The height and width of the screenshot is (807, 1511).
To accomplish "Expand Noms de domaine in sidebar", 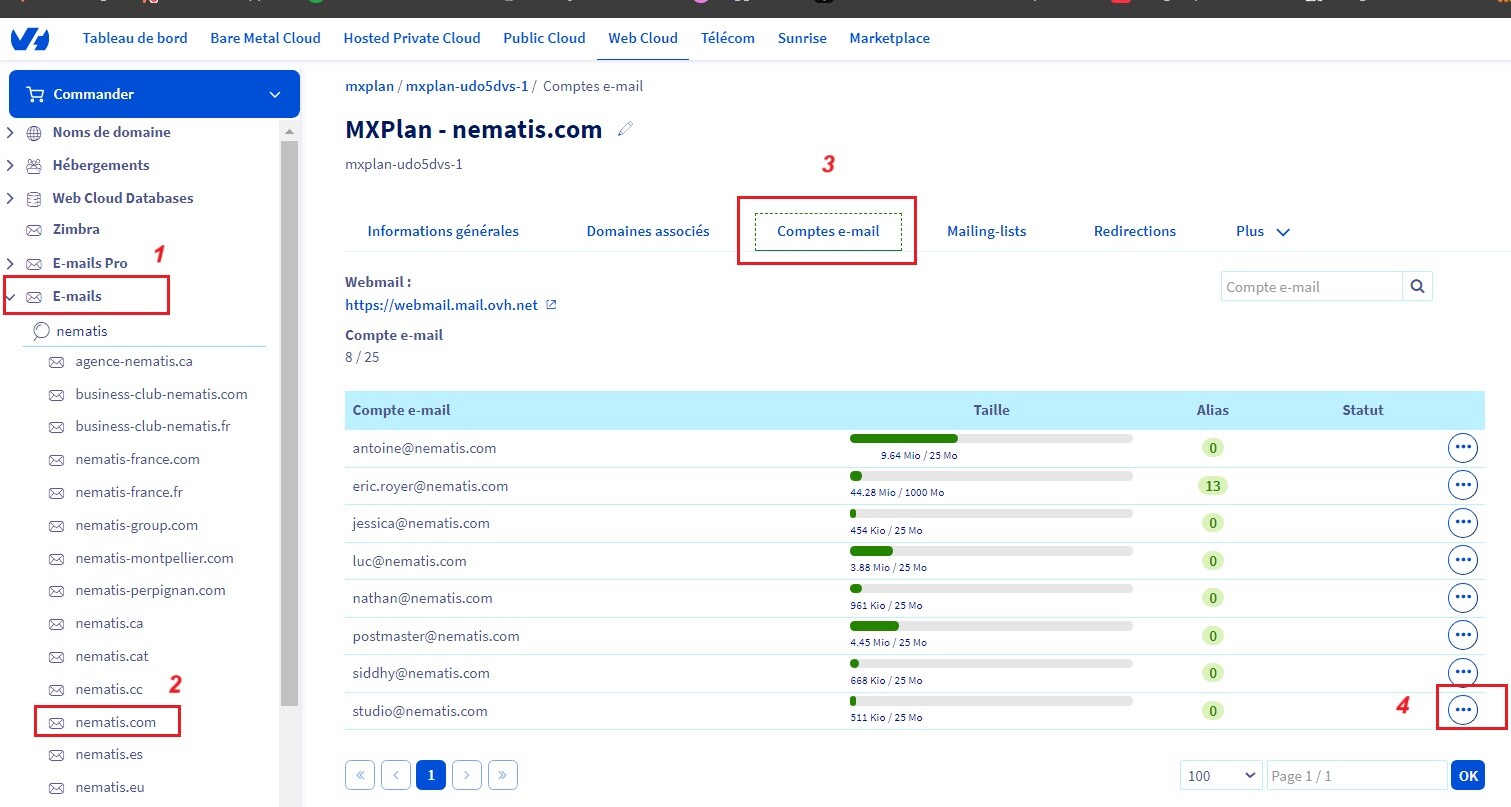I will [11, 132].
